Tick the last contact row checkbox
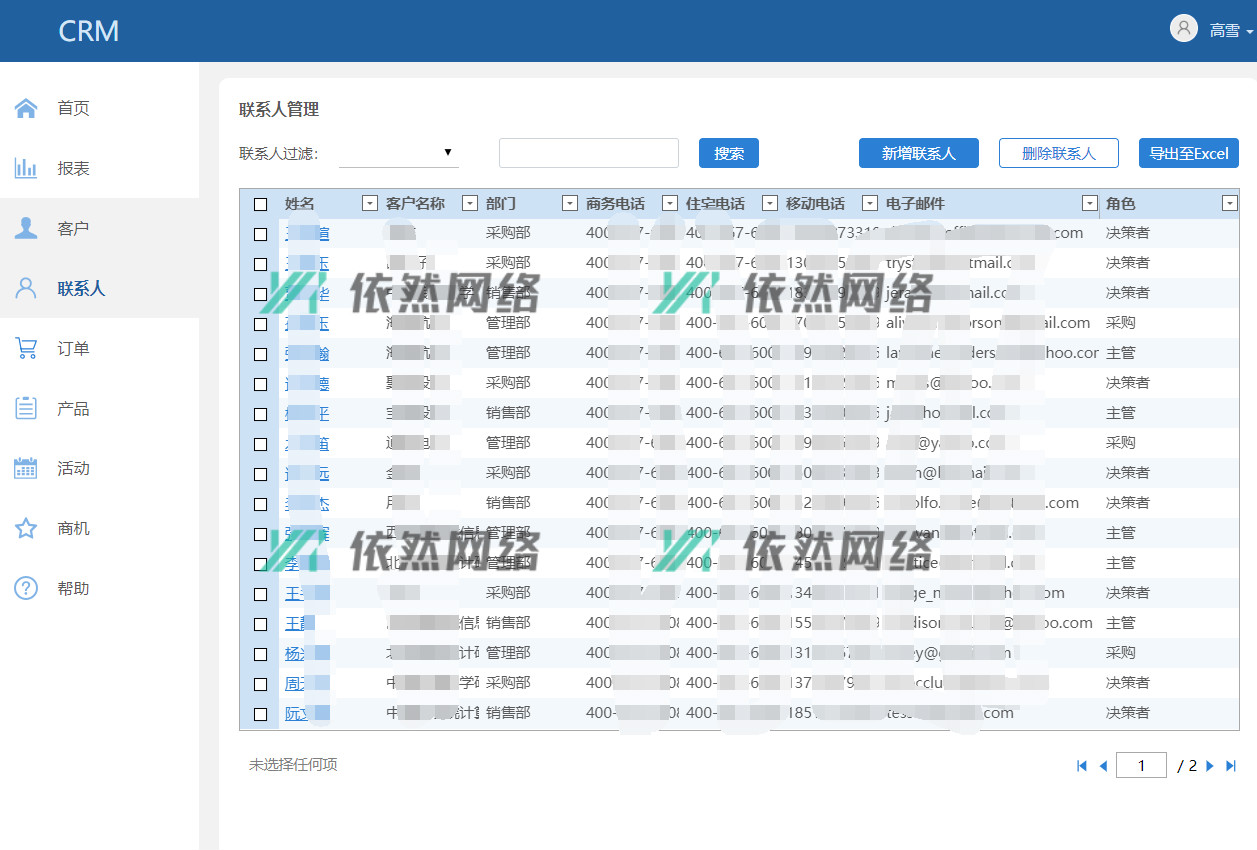1257x850 pixels. 261,714
